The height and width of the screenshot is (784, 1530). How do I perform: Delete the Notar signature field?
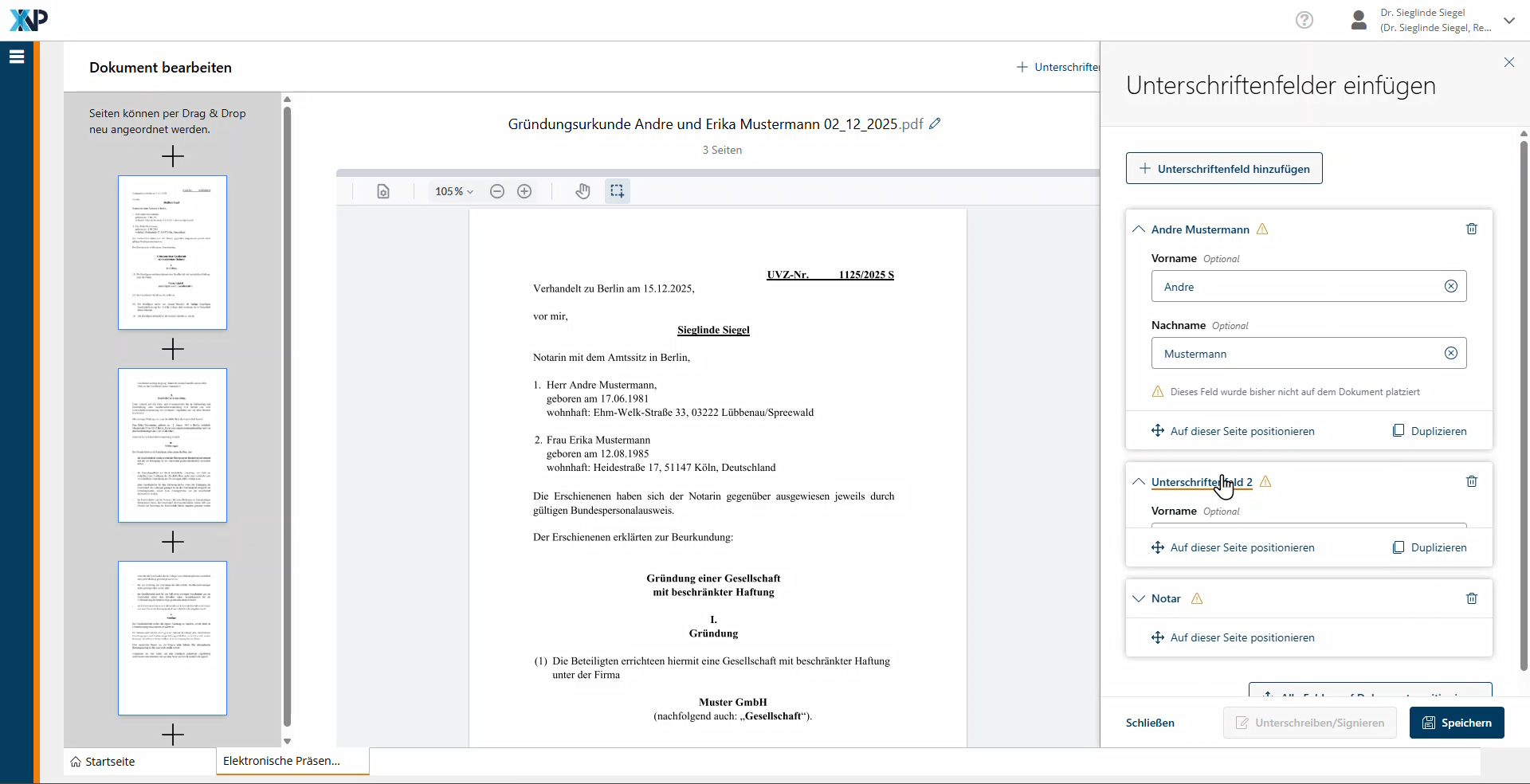point(1471,598)
